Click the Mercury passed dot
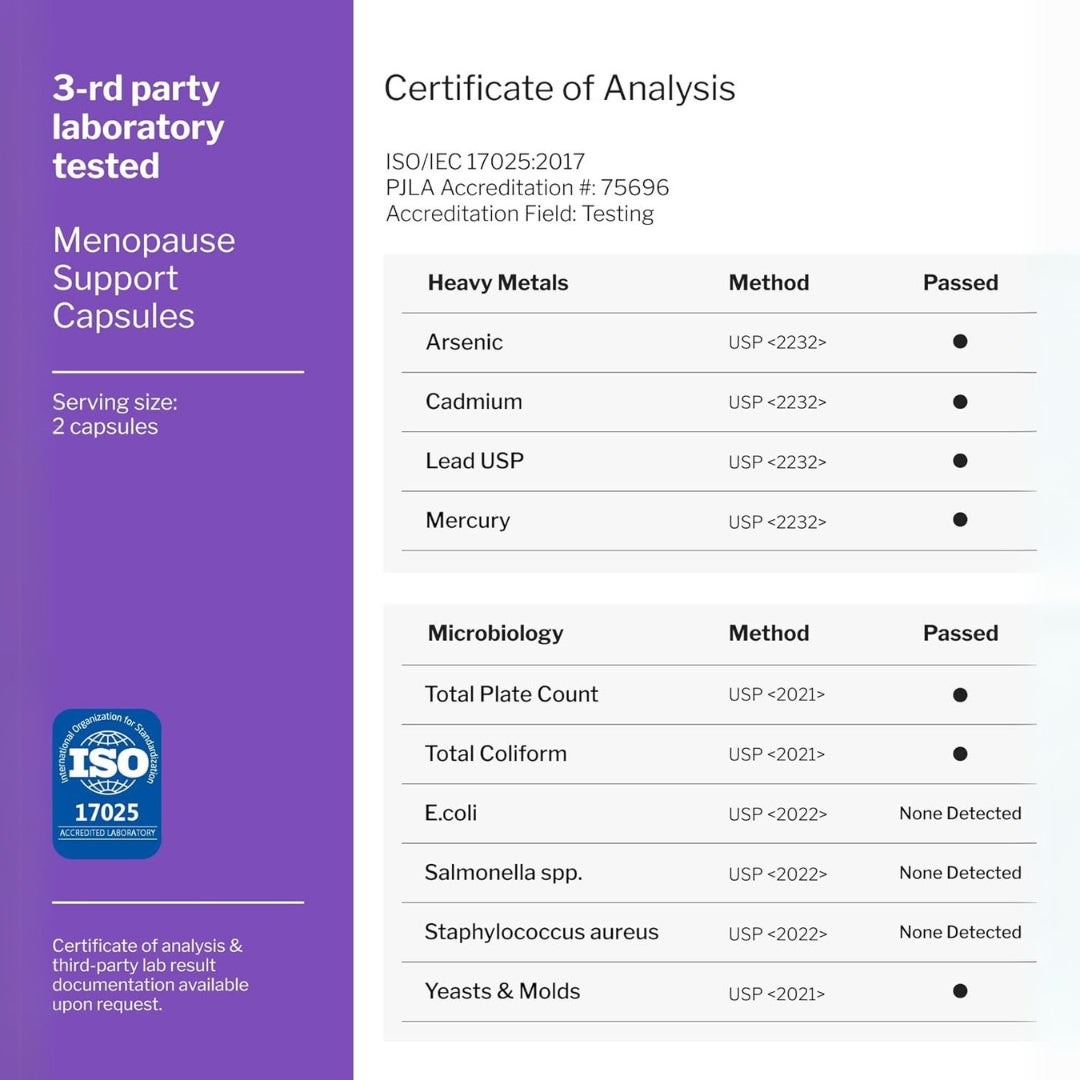The width and height of the screenshot is (1080, 1080). (960, 520)
